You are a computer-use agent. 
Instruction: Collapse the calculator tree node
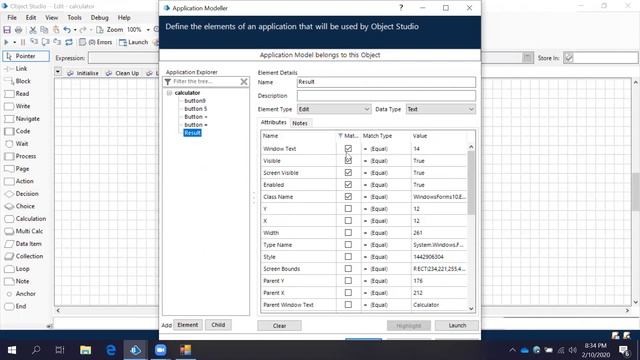point(169,93)
